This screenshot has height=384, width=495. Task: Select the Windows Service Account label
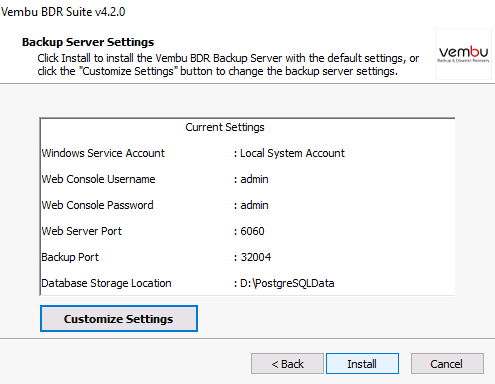103,153
